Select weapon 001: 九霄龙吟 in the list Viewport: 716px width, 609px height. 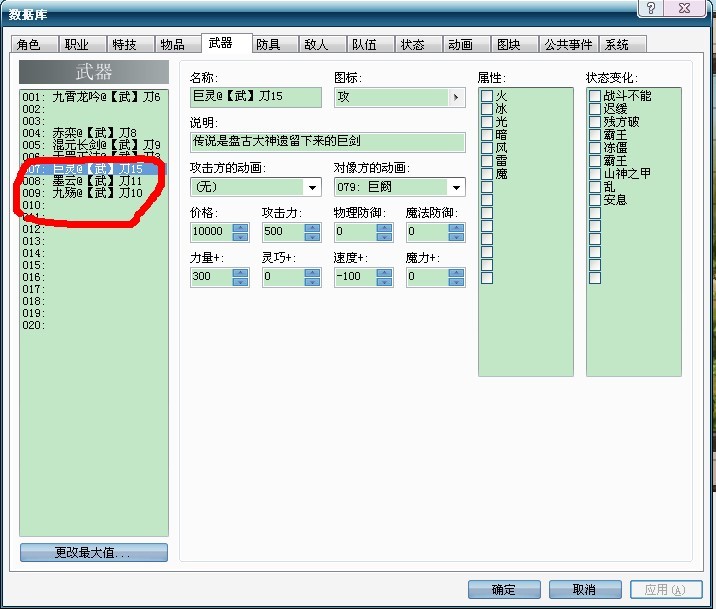[x=94, y=97]
